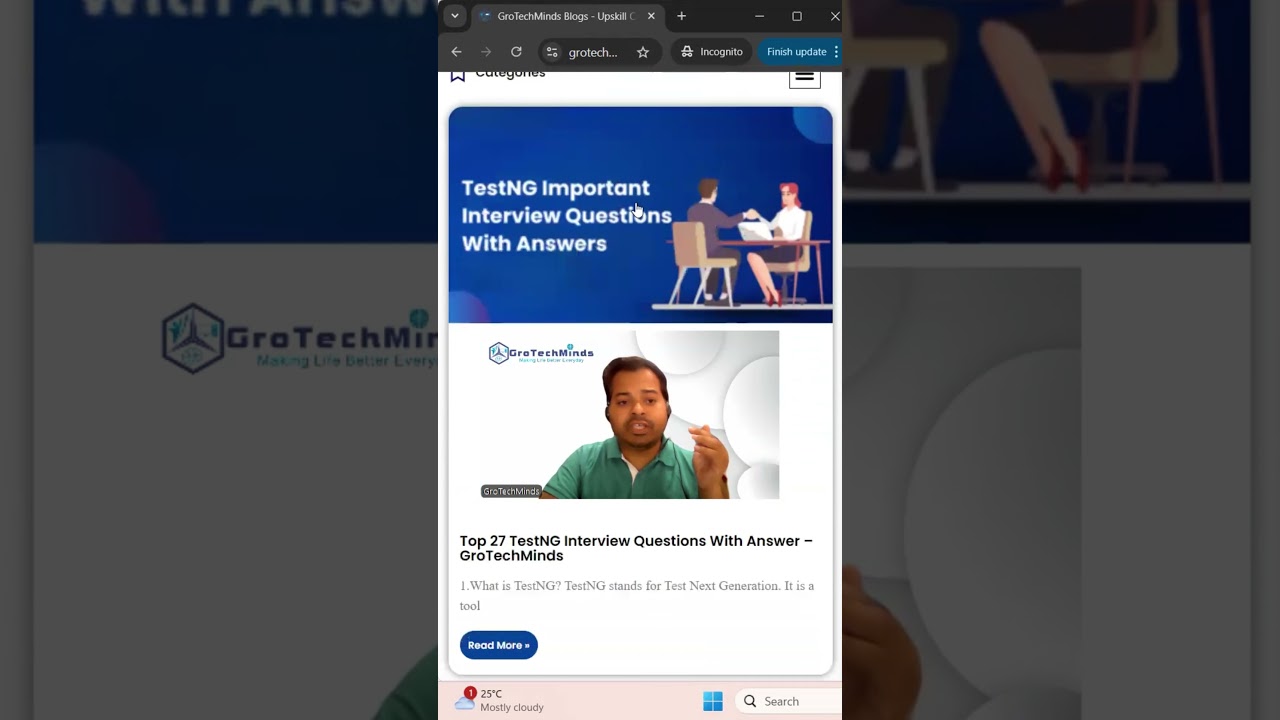
Task: Reload the current page
Action: (x=516, y=52)
